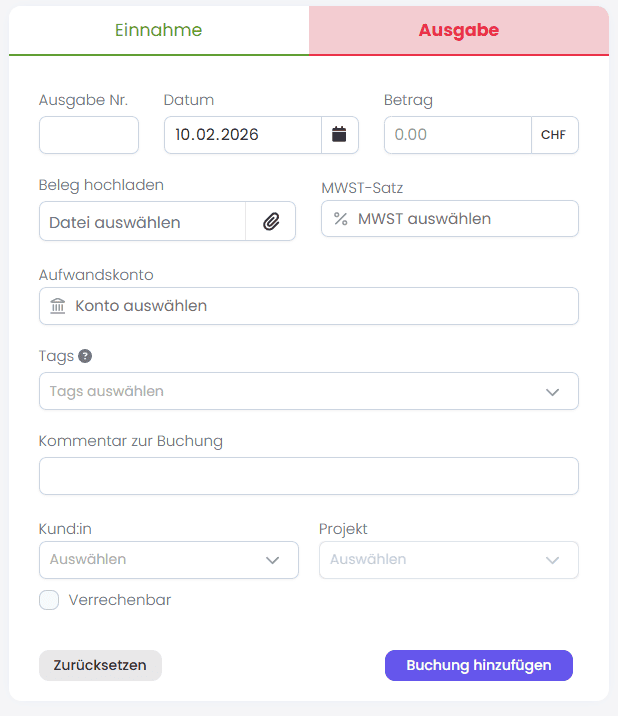This screenshot has height=716, width=618.
Task: Click Buchung hinzufügen button
Action: coord(478,665)
